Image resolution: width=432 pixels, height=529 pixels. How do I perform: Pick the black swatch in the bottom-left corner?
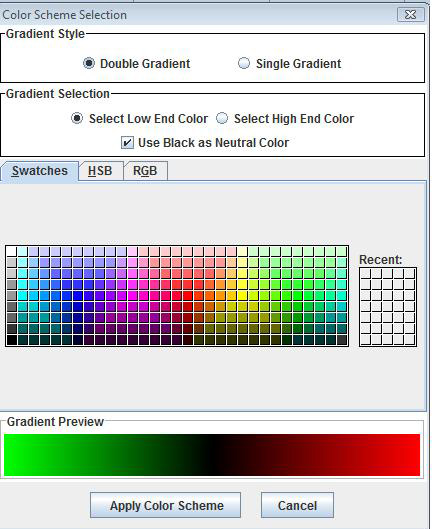point(11,340)
